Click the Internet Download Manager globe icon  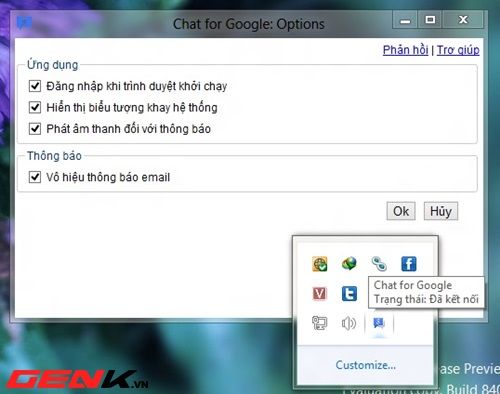click(x=349, y=264)
